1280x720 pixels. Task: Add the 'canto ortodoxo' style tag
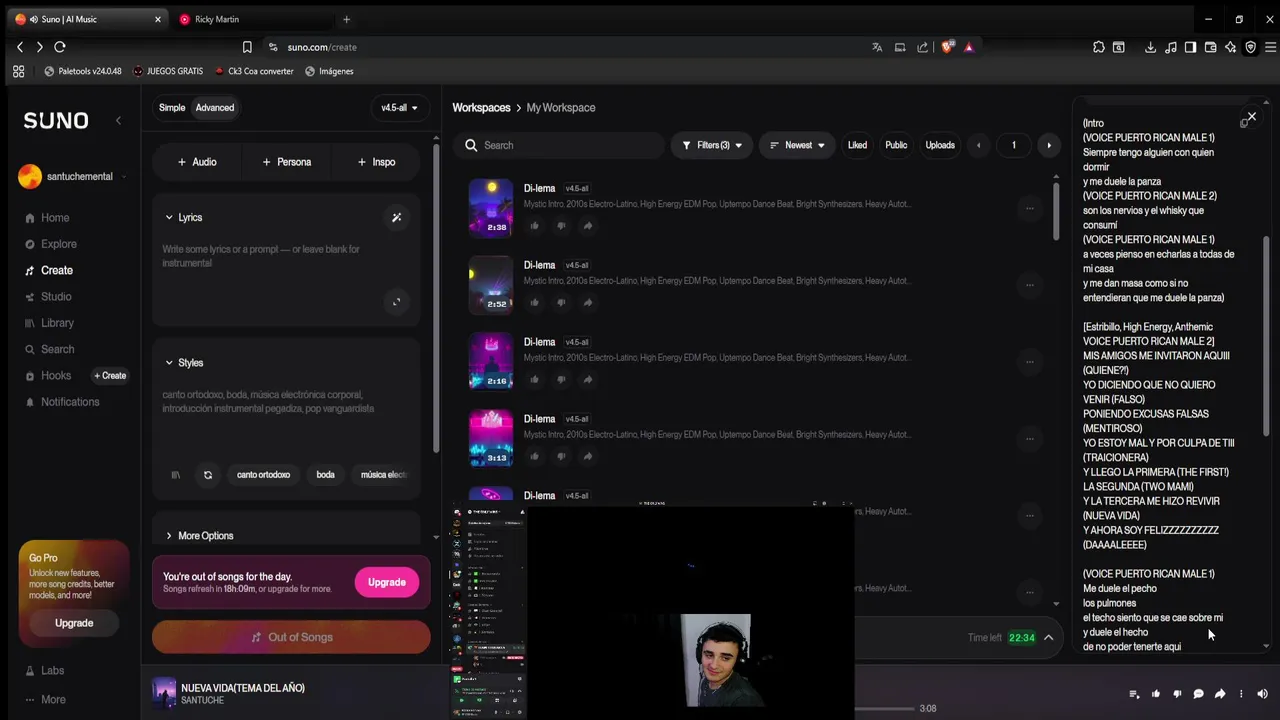point(263,475)
